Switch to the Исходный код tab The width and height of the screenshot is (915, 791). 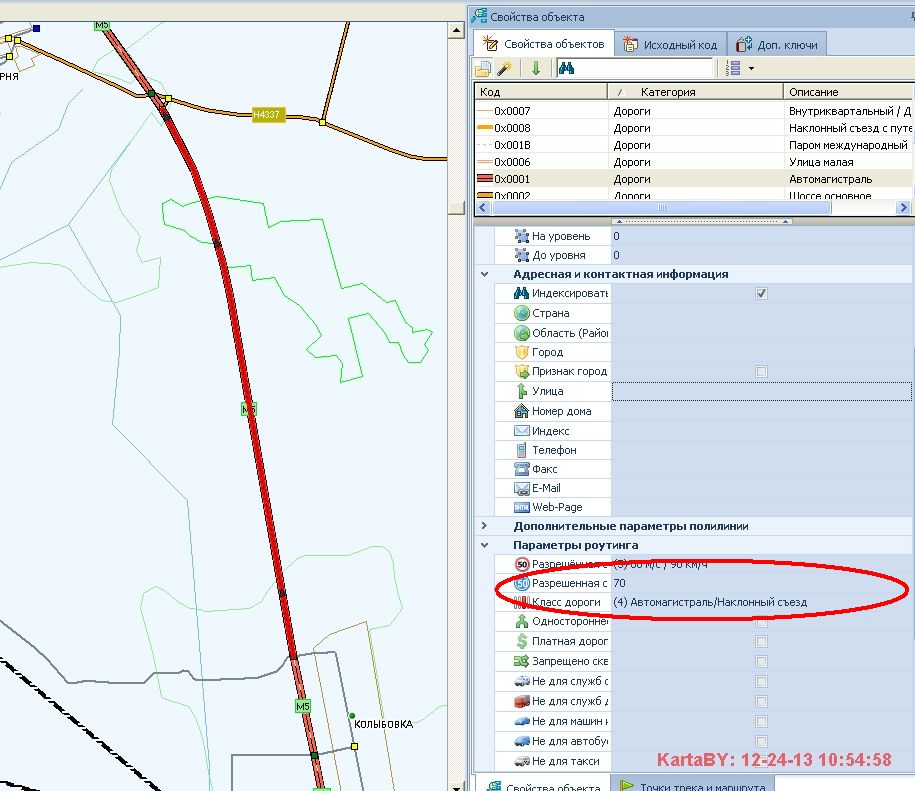[x=670, y=44]
